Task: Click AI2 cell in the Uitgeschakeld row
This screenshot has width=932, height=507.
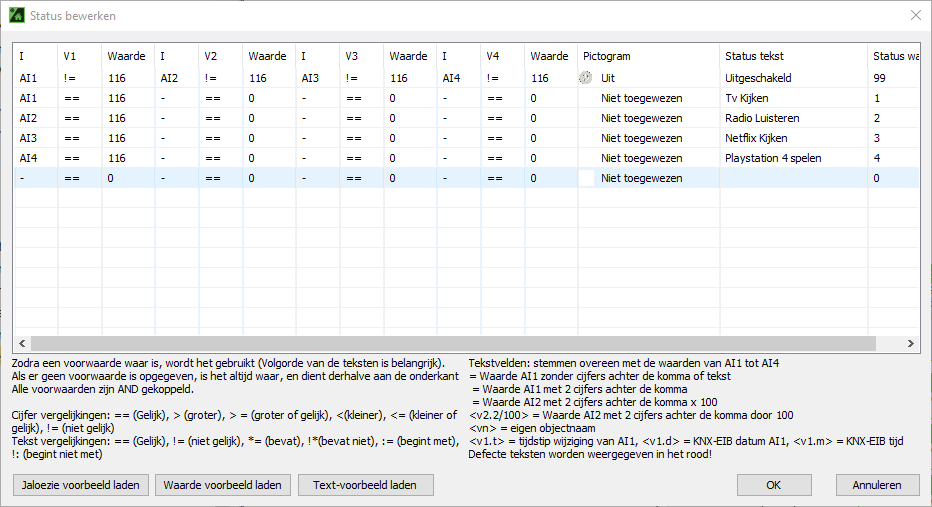Action: tap(177, 78)
